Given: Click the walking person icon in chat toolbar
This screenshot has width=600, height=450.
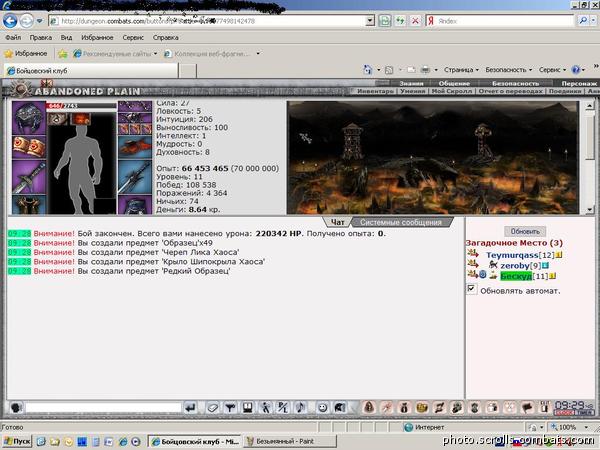Looking at the screenshot, I should 265,408.
